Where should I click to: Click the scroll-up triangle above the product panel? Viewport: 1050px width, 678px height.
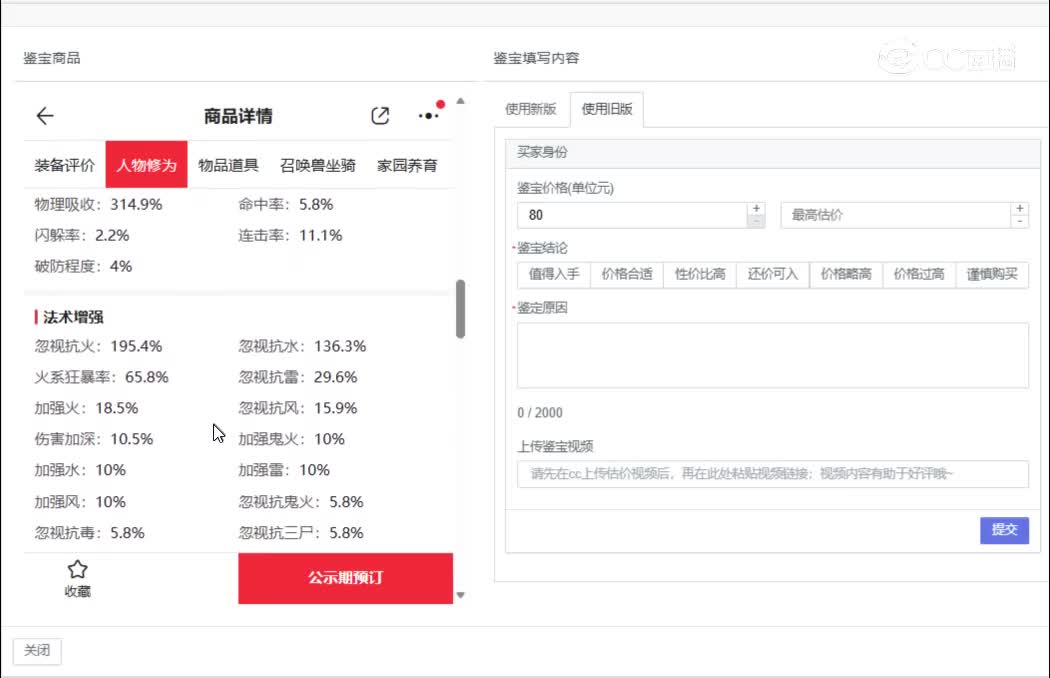pyautogui.click(x=460, y=98)
